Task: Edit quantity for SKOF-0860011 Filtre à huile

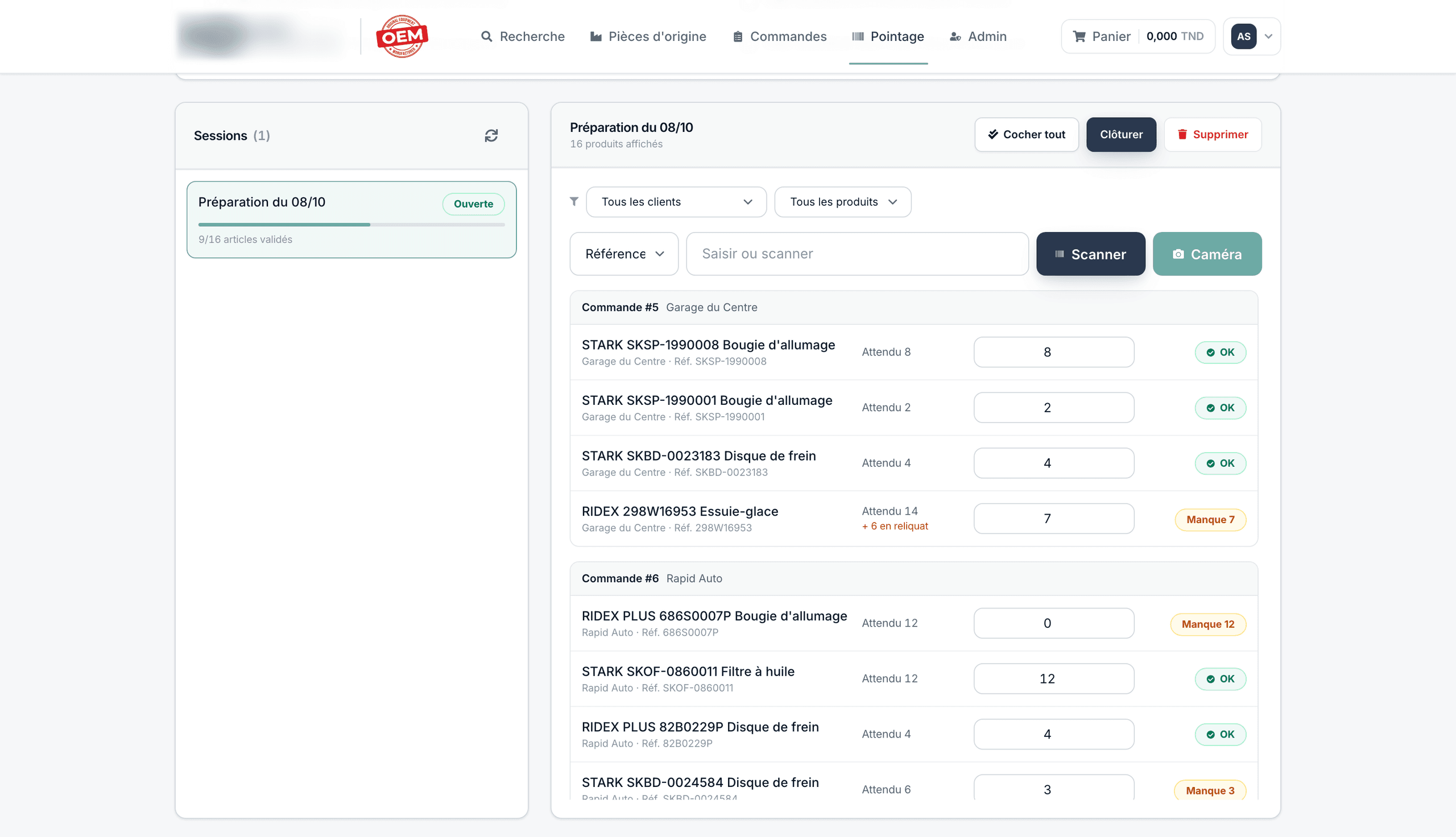Action: [x=1054, y=678]
